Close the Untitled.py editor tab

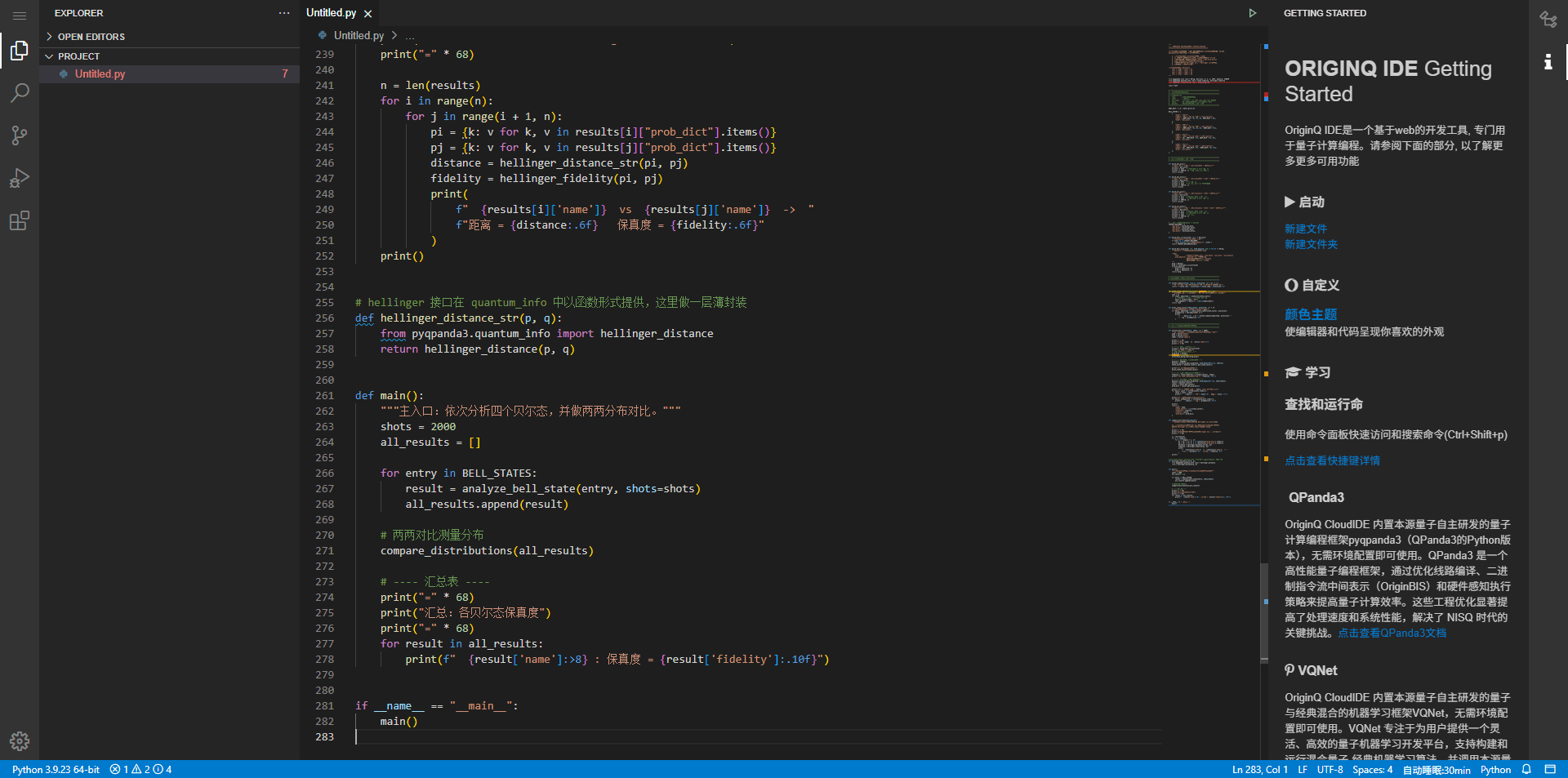(368, 14)
